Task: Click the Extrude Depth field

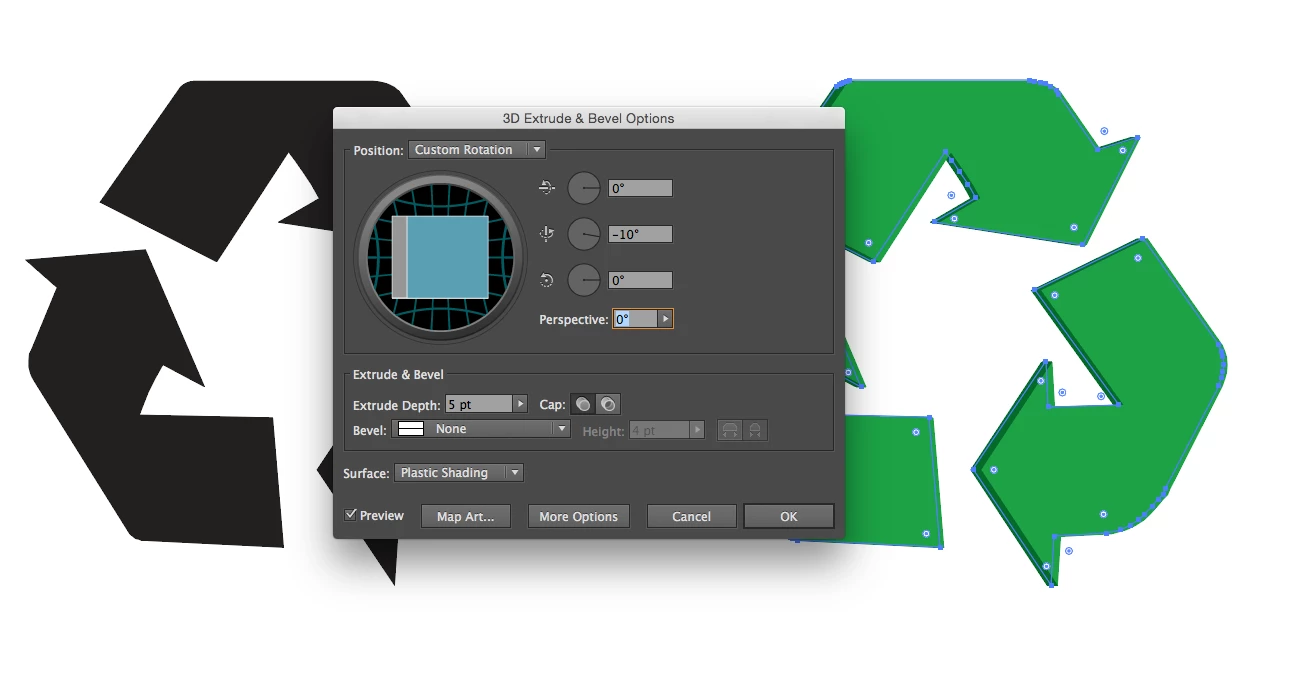Action: click(x=478, y=404)
